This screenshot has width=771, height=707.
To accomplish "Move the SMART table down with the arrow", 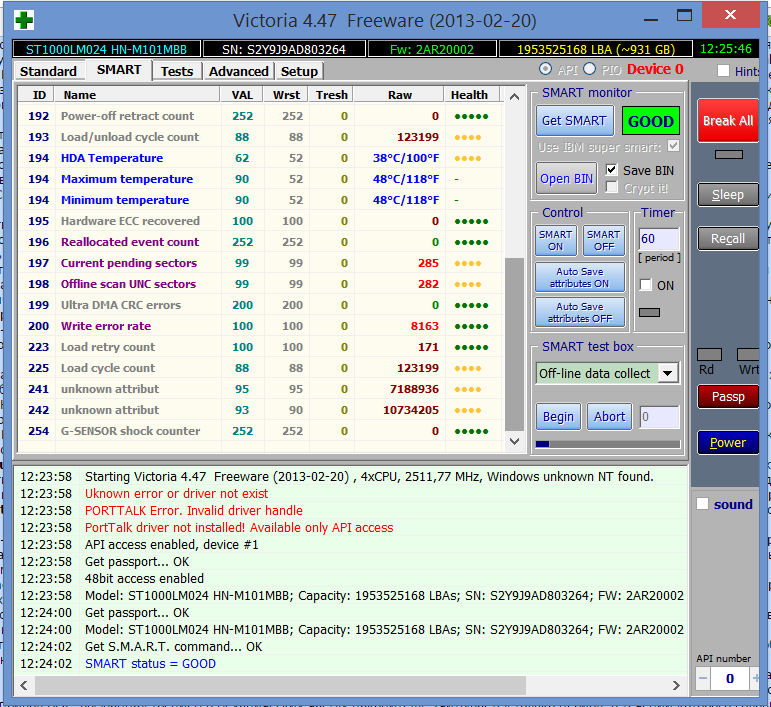I will (x=514, y=442).
